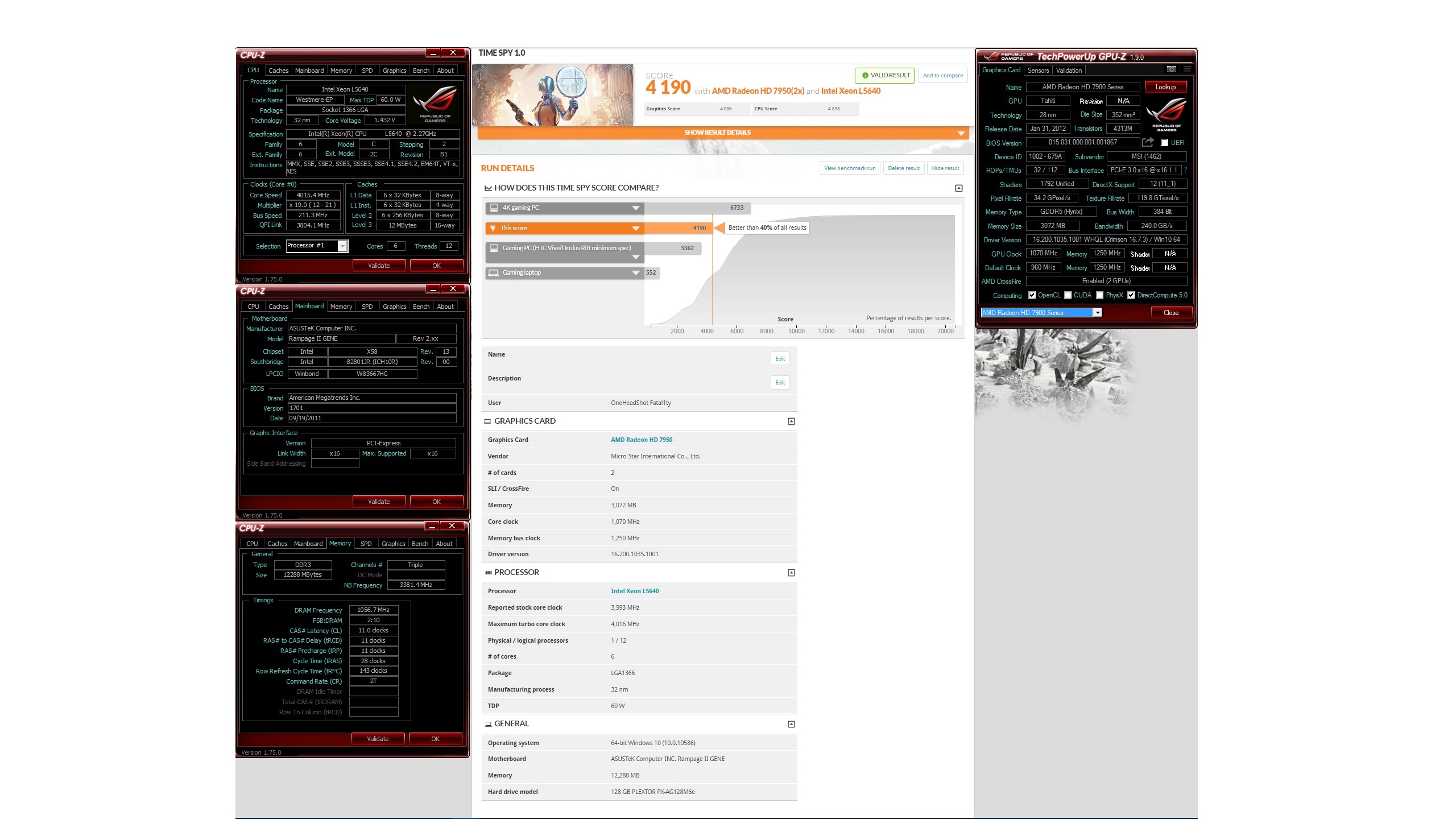1456x819 pixels.
Task: Expand the Gaming laptop dropdown arrow
Action: tap(636, 273)
